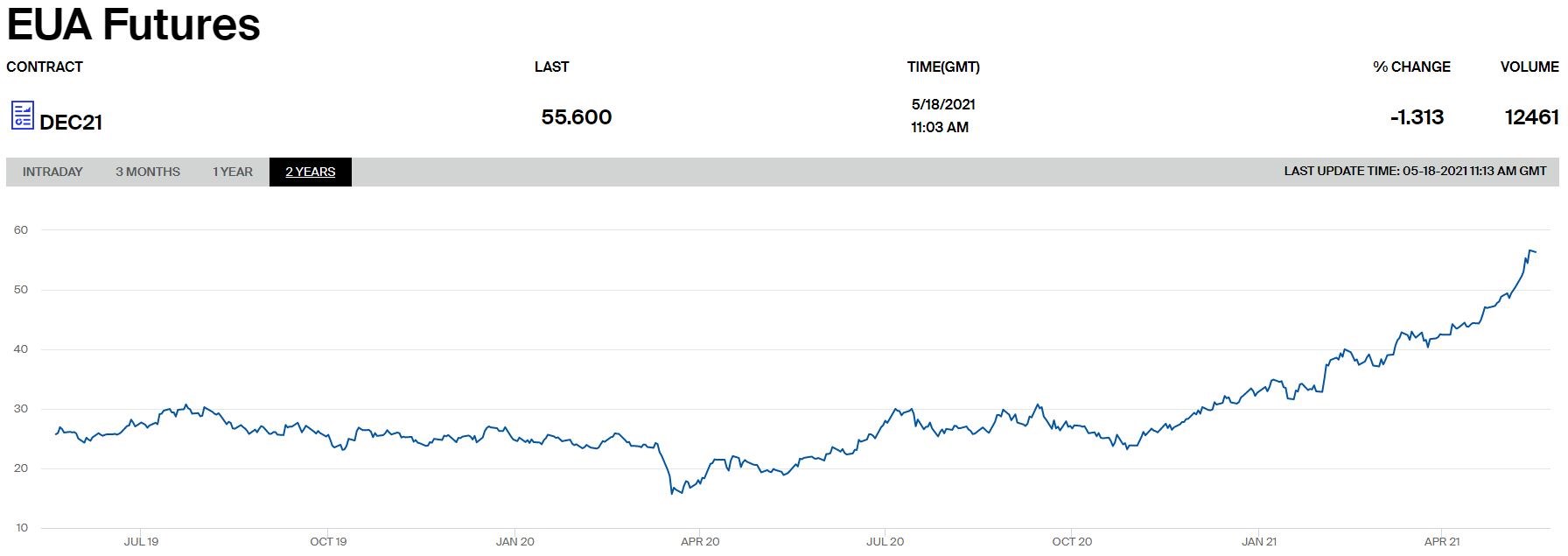Click the 60 y-axis label

point(21,230)
